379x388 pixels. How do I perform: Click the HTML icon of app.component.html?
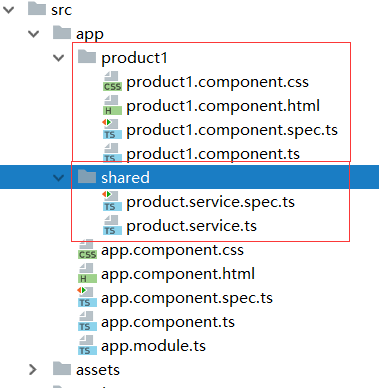[87, 273]
